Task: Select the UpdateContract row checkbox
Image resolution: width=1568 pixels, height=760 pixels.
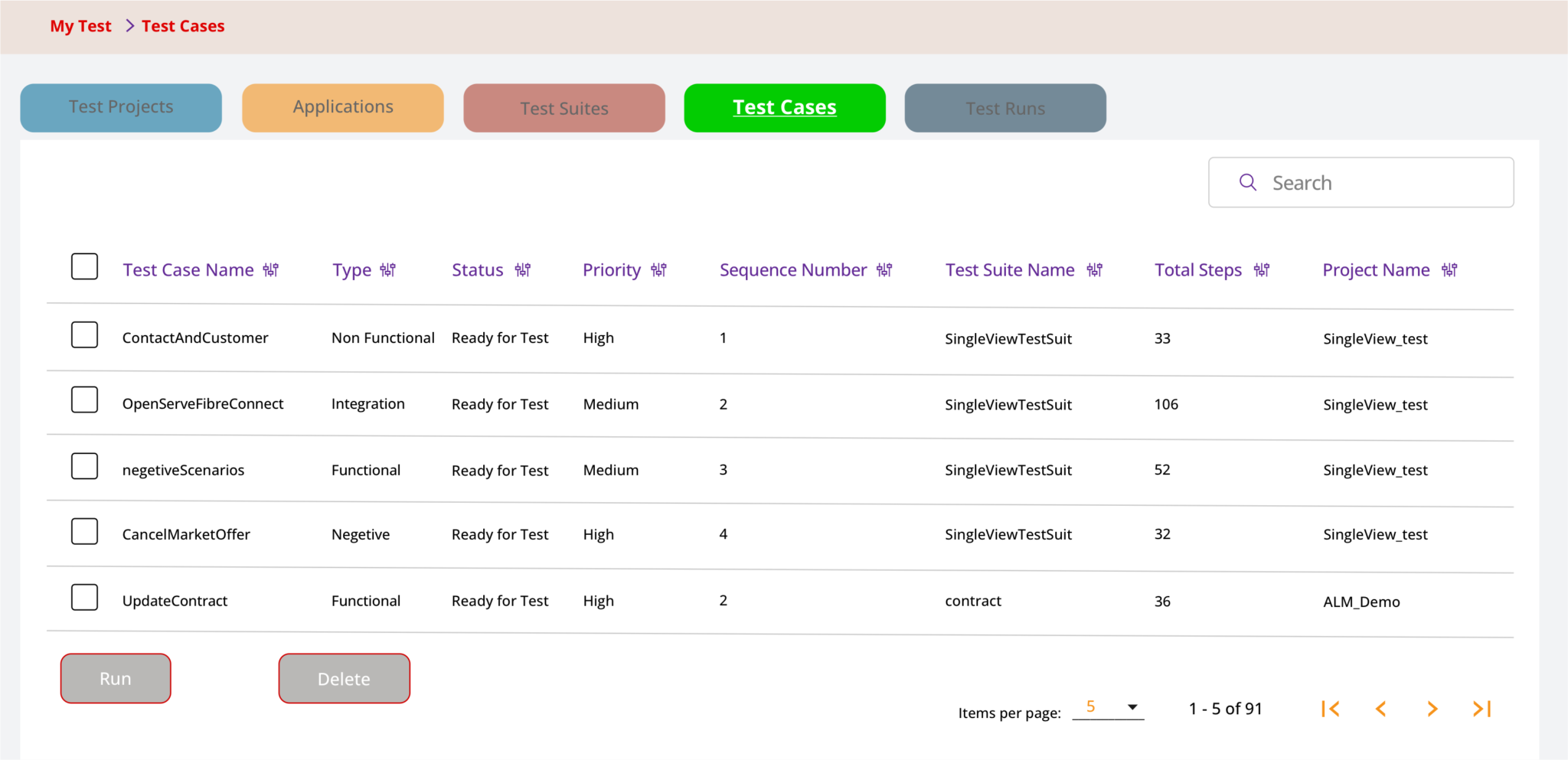Action: pyautogui.click(x=84, y=598)
